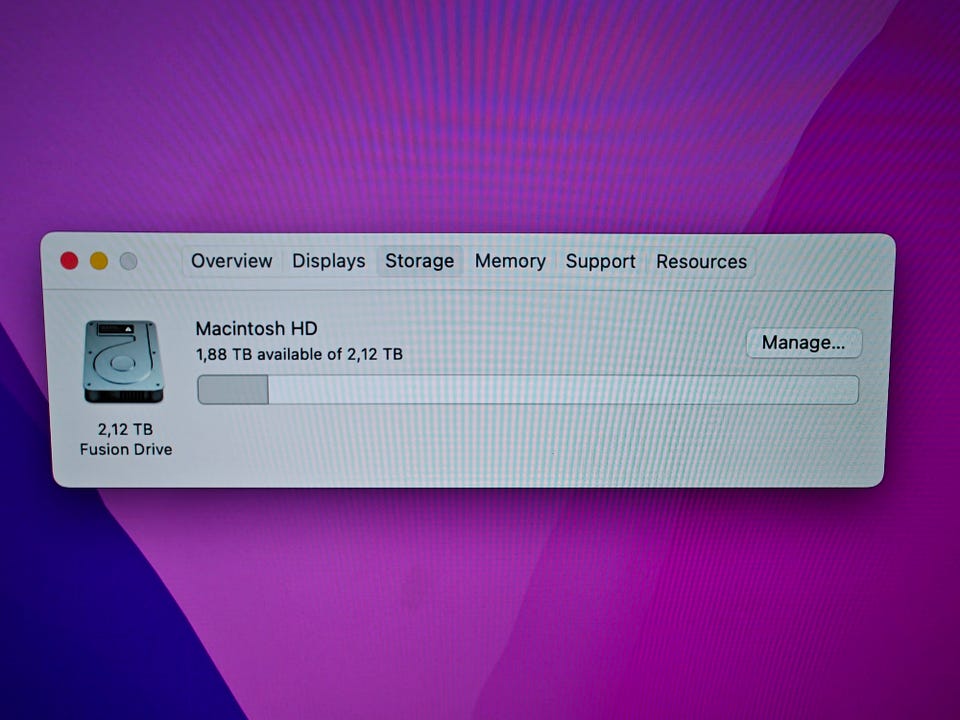Screen dimensions: 960x720
Task: Go to the Support tab
Action: pyautogui.click(x=601, y=262)
